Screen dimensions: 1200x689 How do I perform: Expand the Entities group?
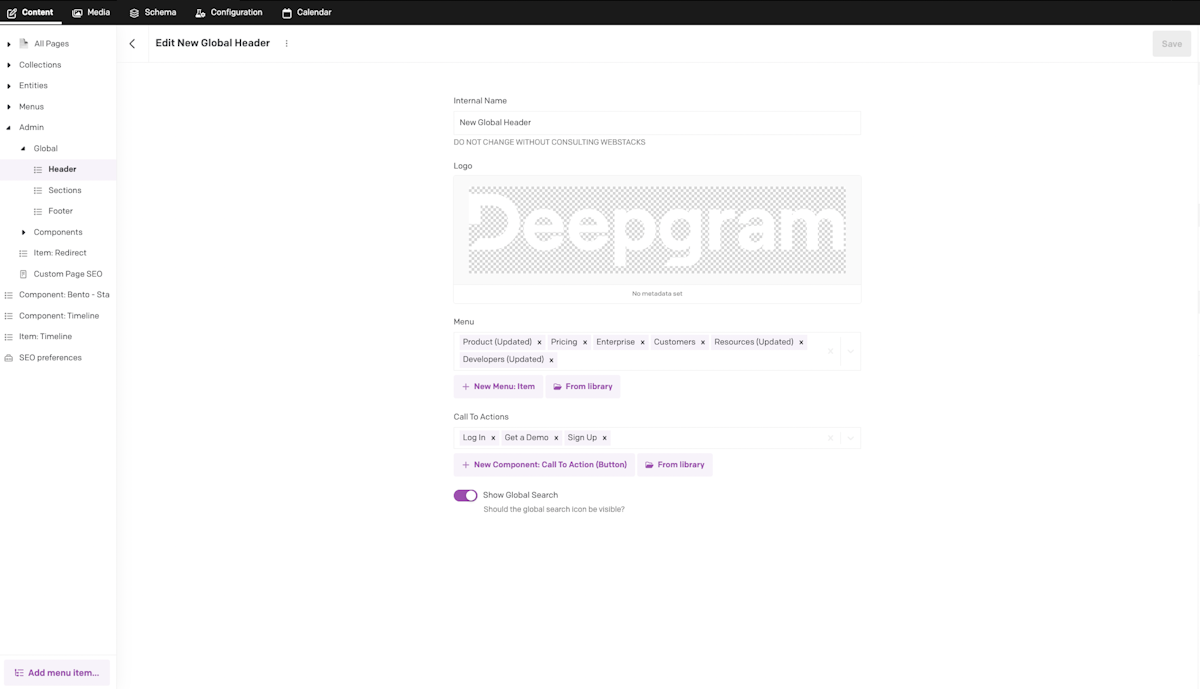click(x=9, y=86)
